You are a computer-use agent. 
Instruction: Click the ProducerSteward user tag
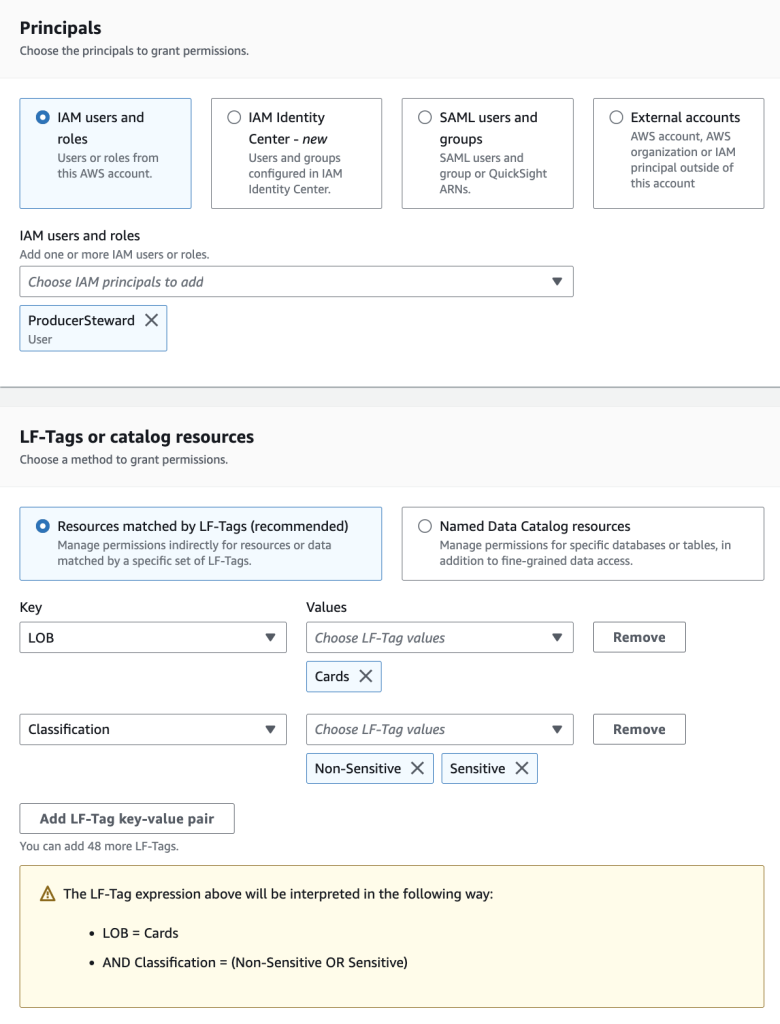click(x=81, y=328)
